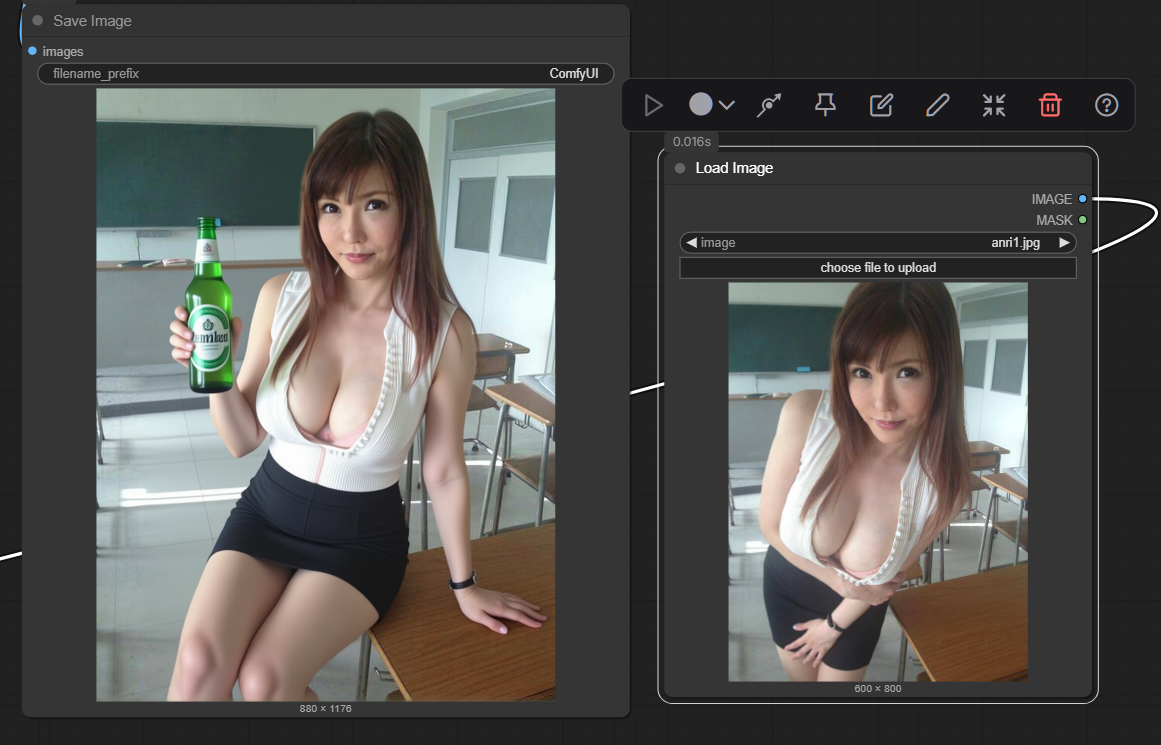Toggle collapse dot on the Load Image node
This screenshot has height=745, width=1161.
[680, 168]
